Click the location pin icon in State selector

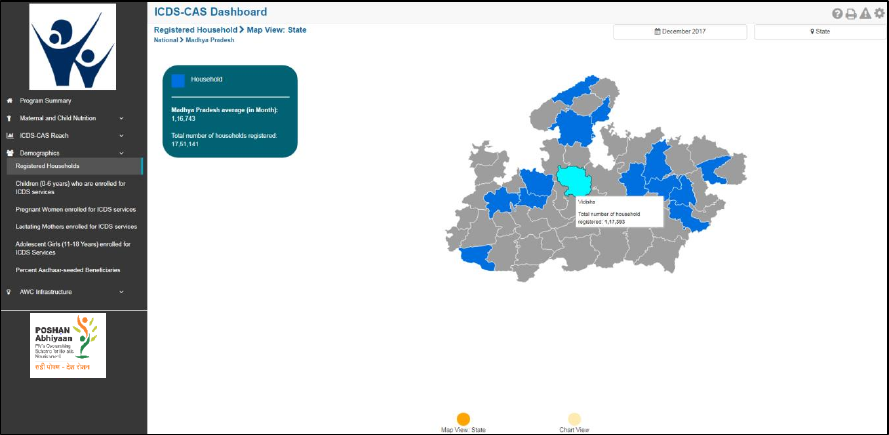812,32
